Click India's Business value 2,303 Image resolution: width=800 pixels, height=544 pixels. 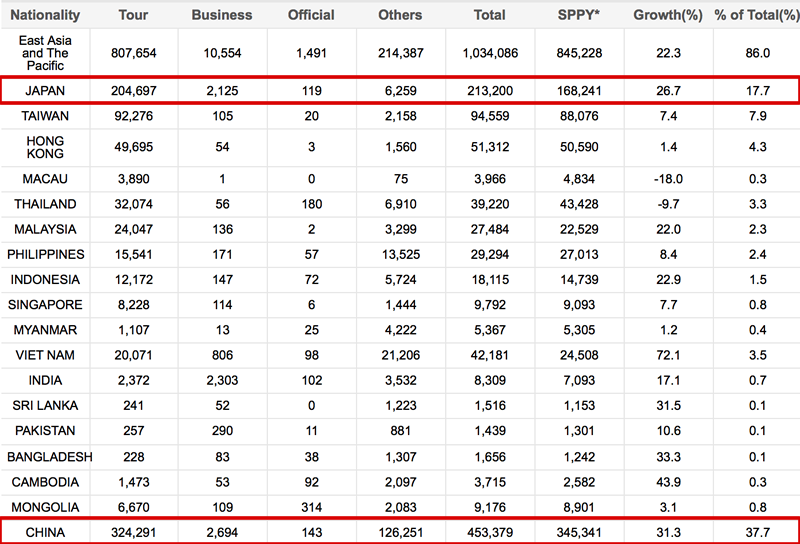(x=222, y=380)
